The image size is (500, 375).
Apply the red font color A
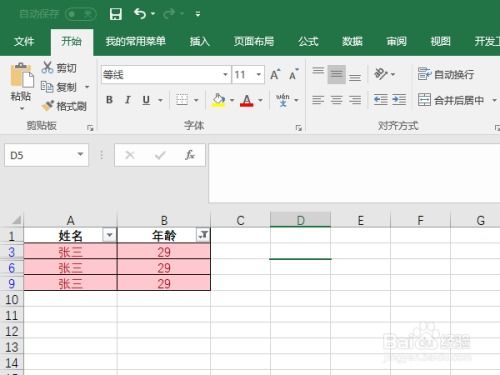(247, 100)
